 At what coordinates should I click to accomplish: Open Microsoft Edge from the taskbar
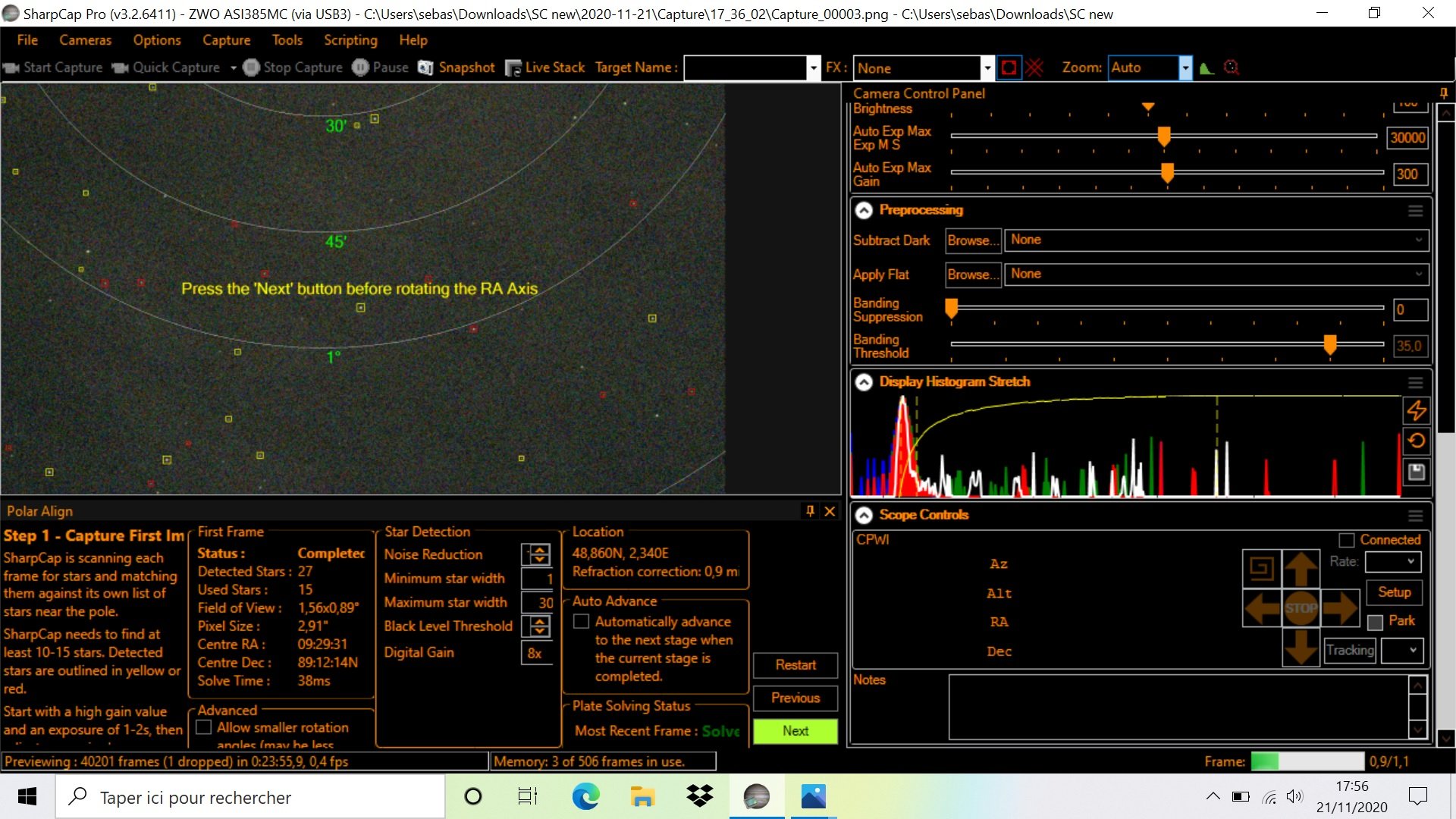click(x=585, y=796)
